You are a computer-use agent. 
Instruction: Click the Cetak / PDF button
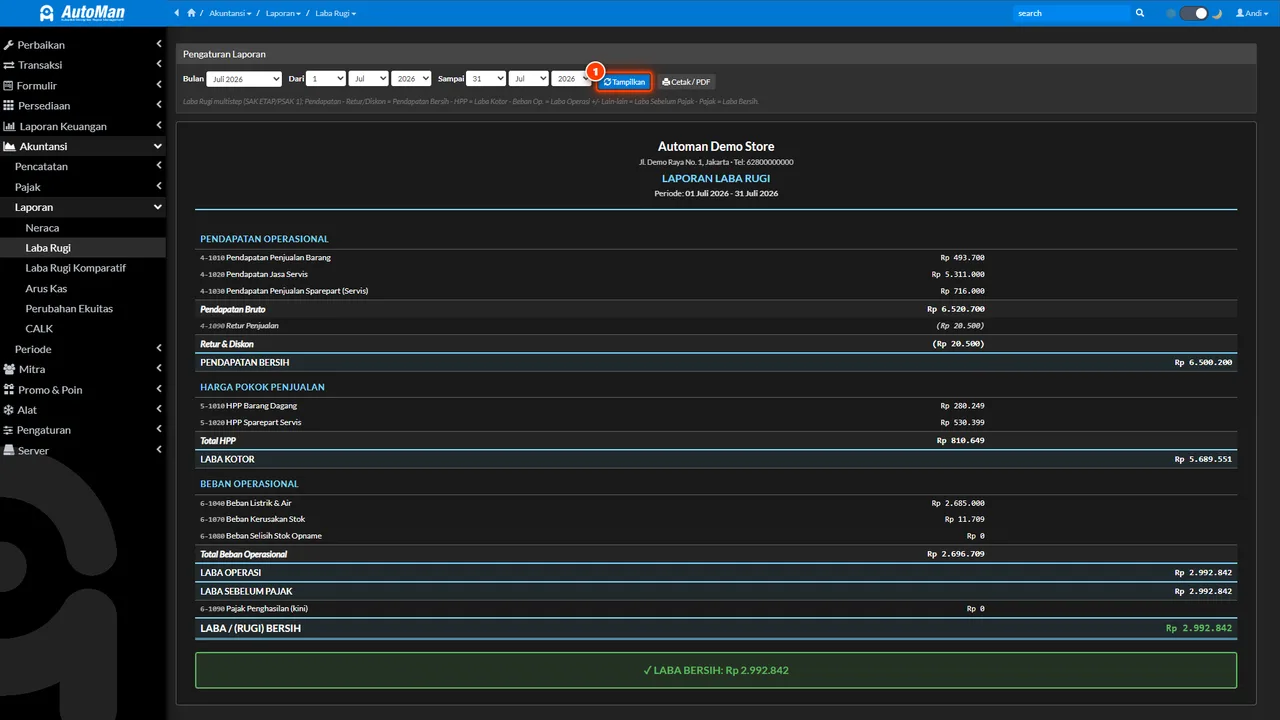point(686,82)
